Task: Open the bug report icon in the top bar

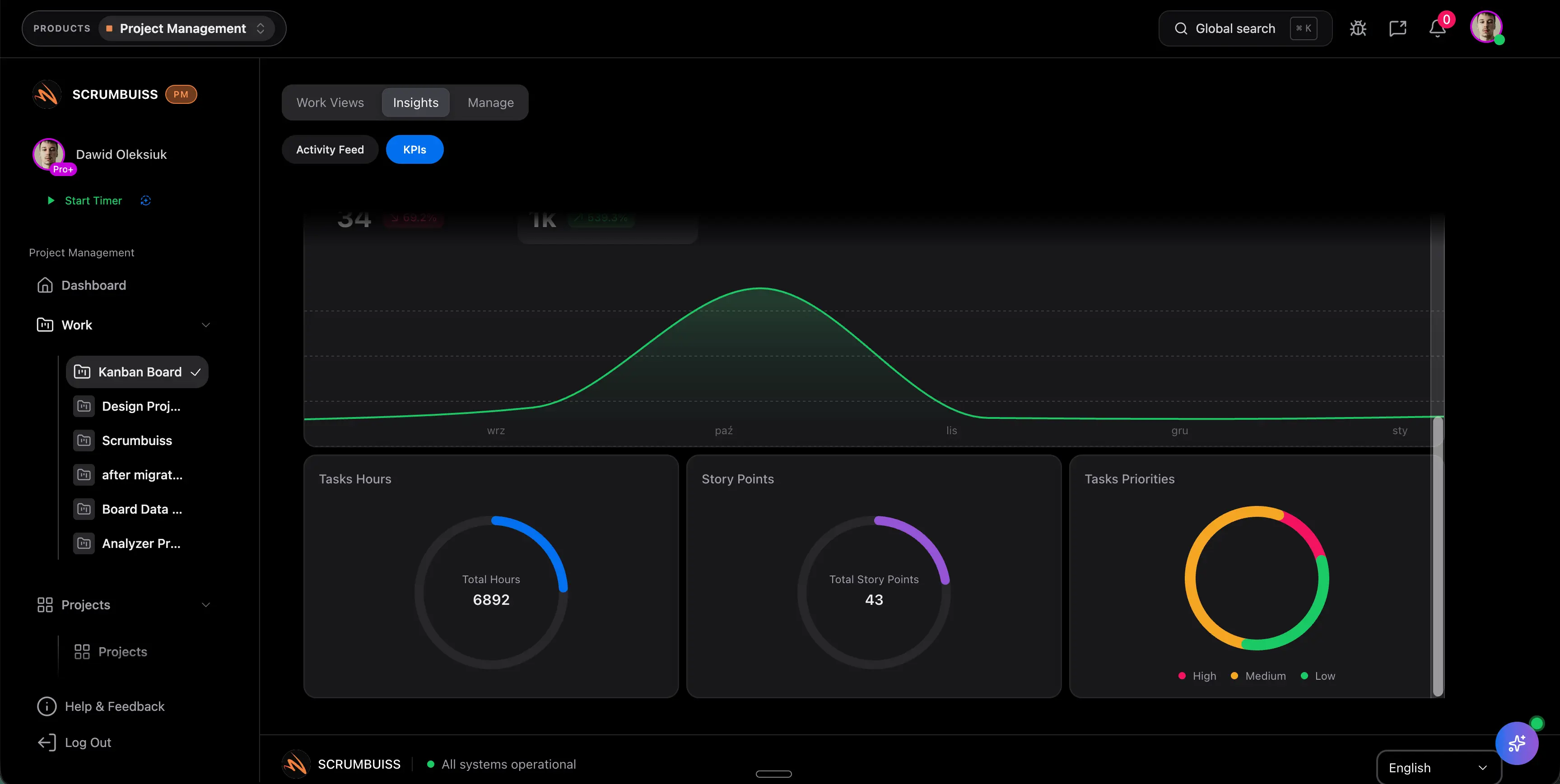Action: 1358,28
